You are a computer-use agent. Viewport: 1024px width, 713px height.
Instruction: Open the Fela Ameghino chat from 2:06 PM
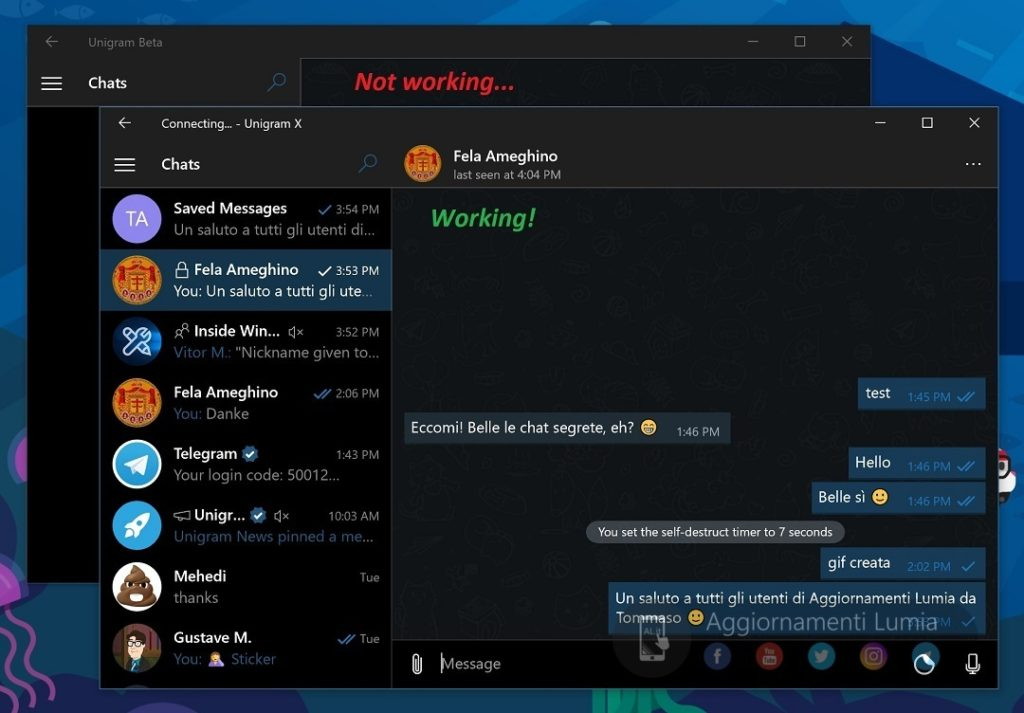[246, 403]
